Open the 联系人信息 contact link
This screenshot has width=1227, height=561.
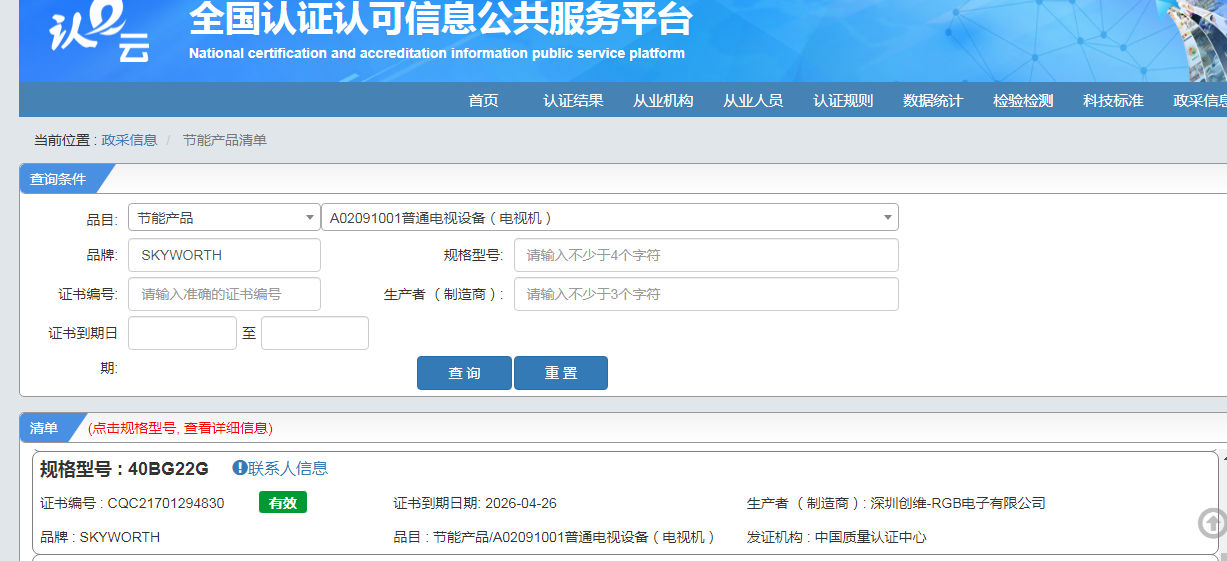coord(288,468)
